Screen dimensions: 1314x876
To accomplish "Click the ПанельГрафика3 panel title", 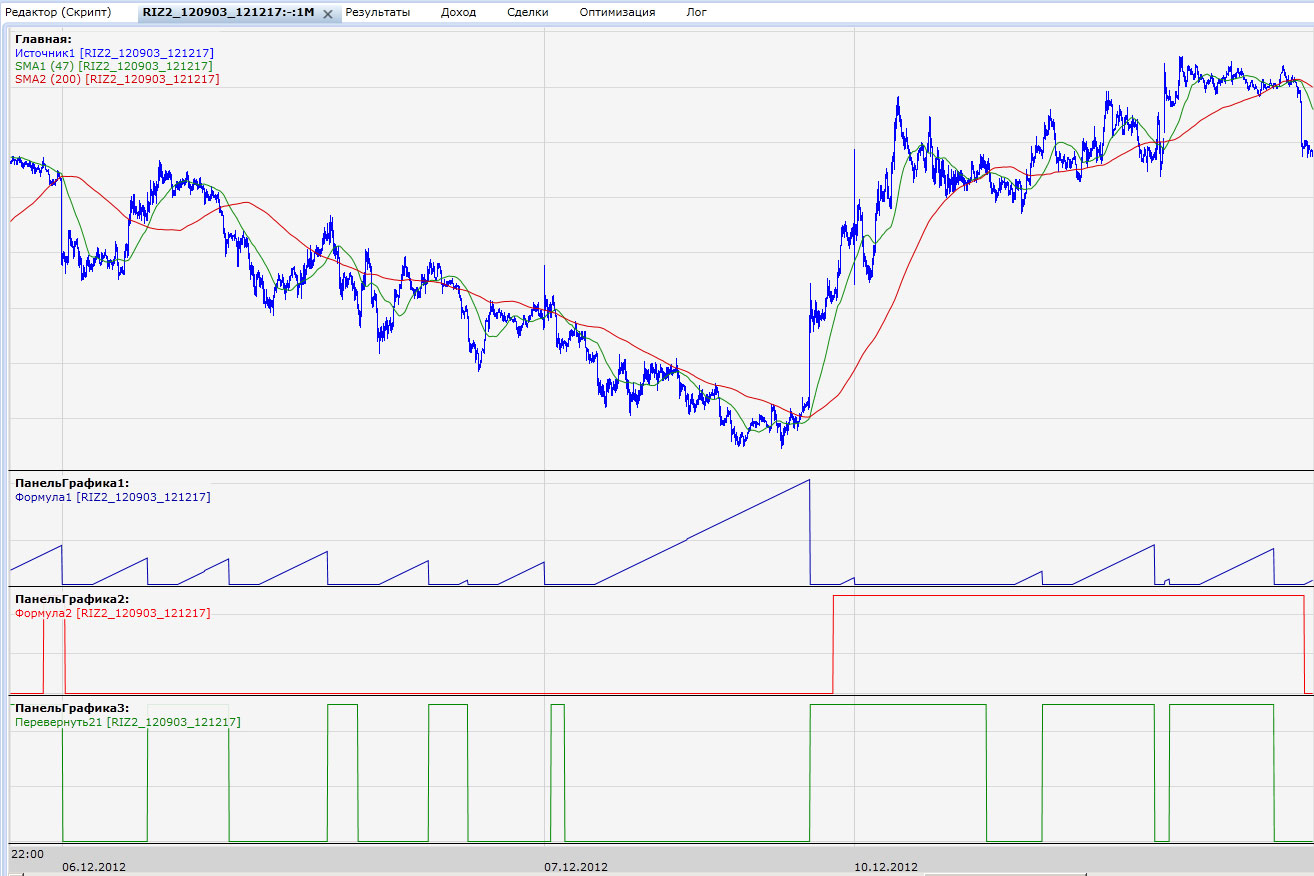I will point(72,708).
